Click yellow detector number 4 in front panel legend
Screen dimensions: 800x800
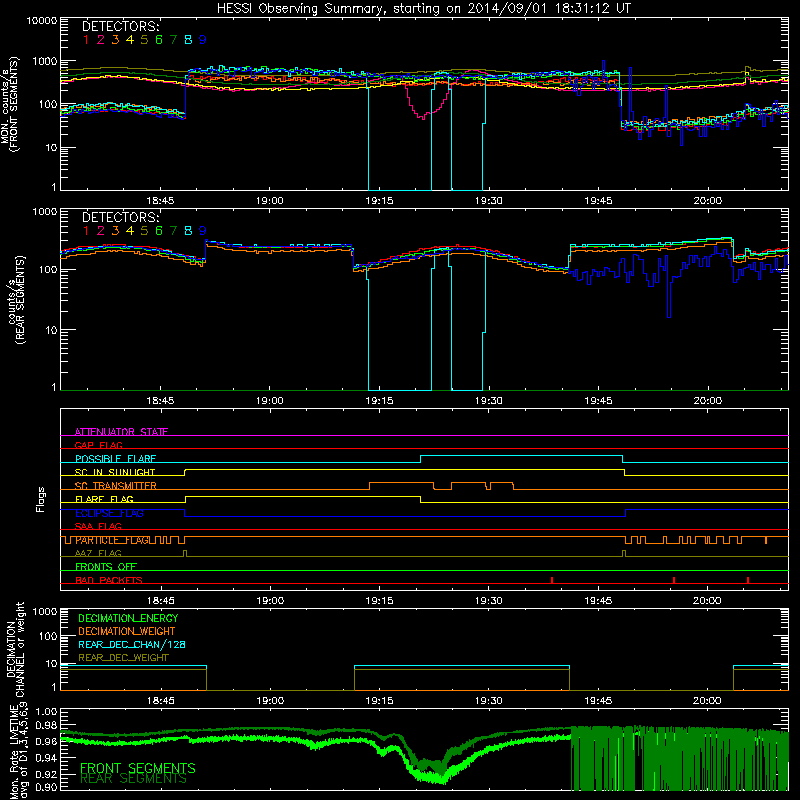pyautogui.click(x=130, y=40)
